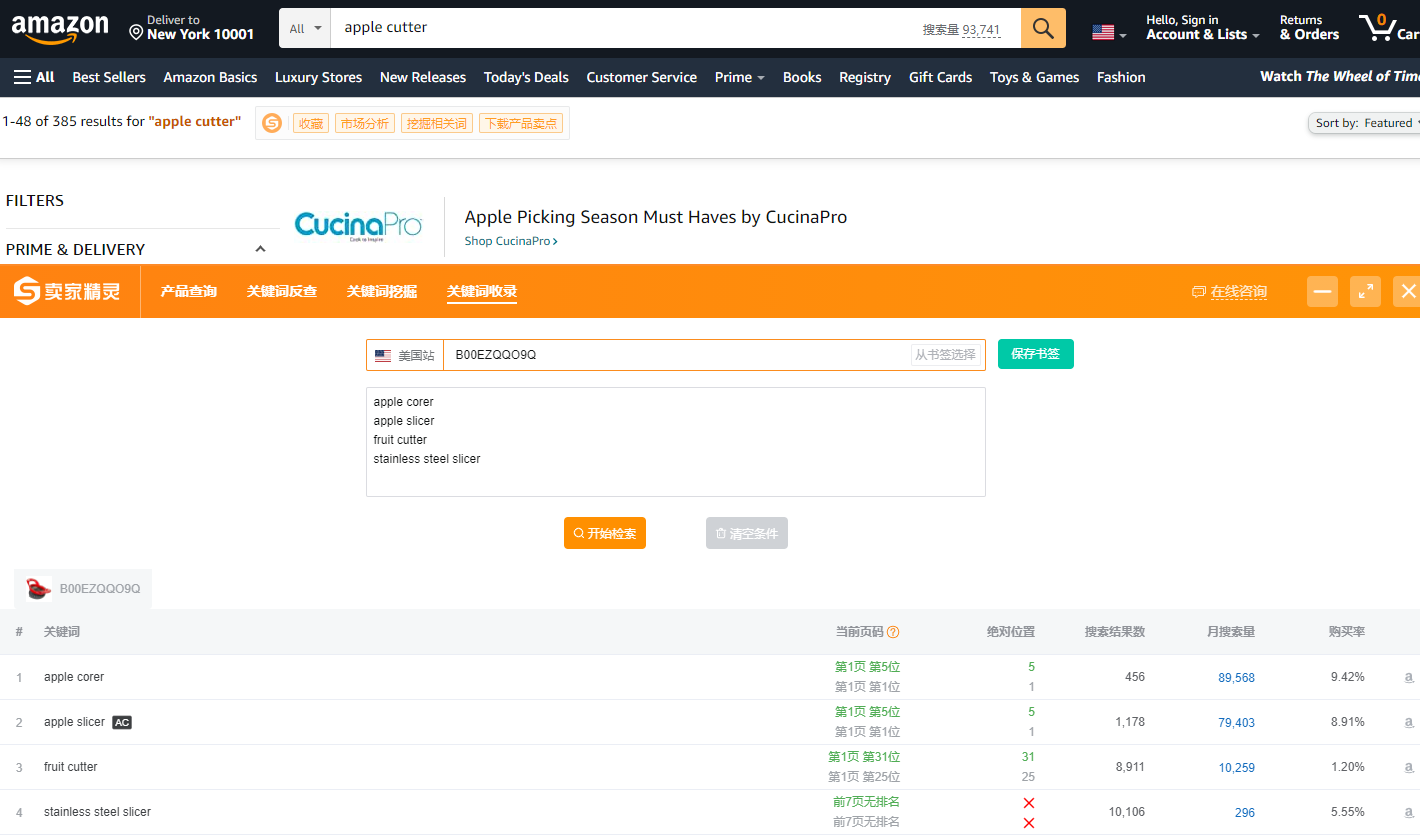Click the 挖掘相关词 button
This screenshot has width=1420, height=835.
(436, 123)
